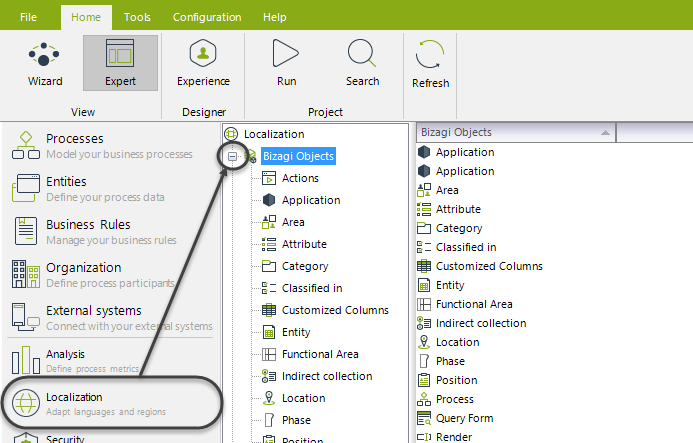Select Query Form in right list
The height and width of the screenshot is (443, 693).
(x=464, y=418)
